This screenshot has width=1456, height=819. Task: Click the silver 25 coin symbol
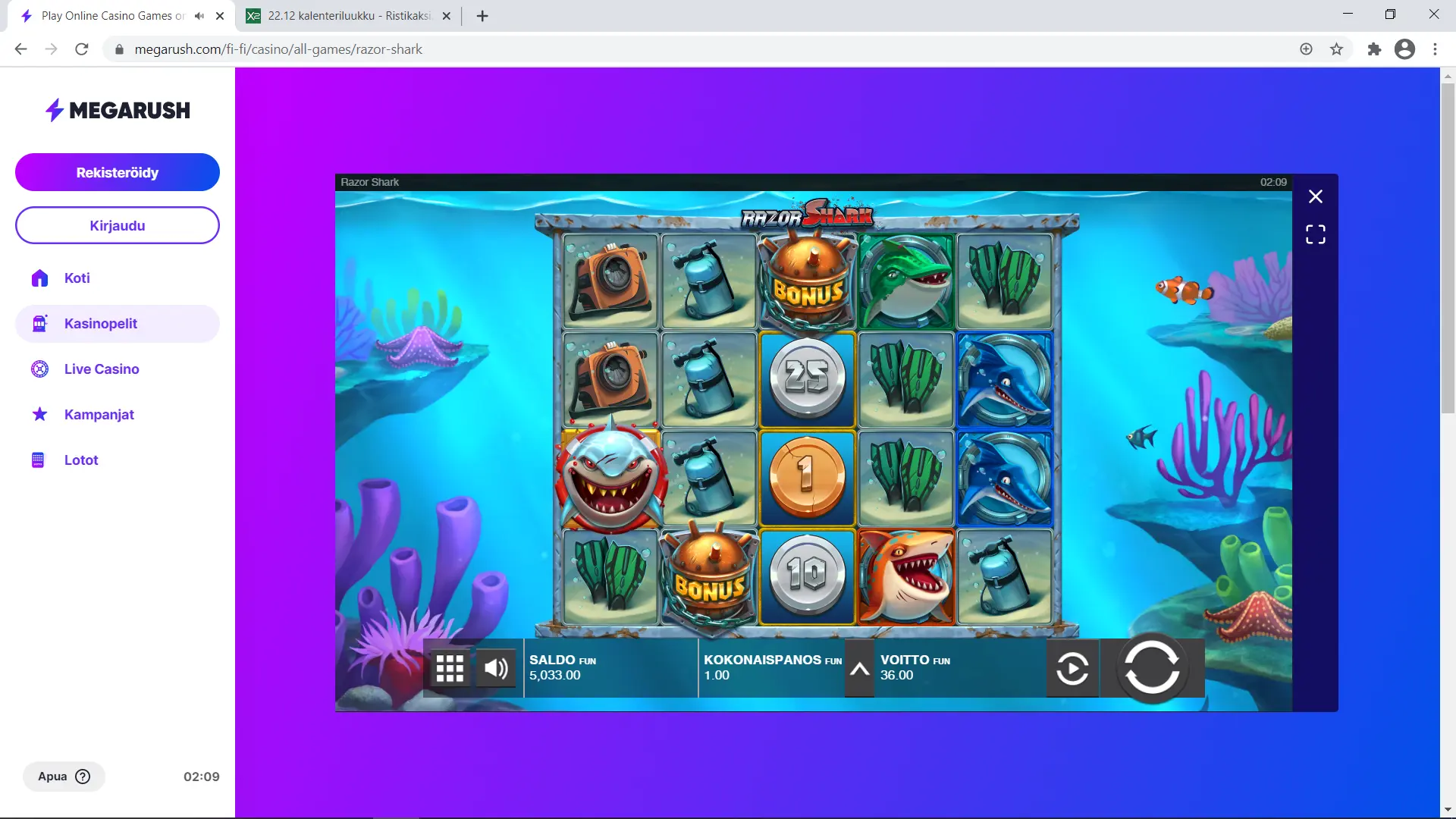[807, 378]
